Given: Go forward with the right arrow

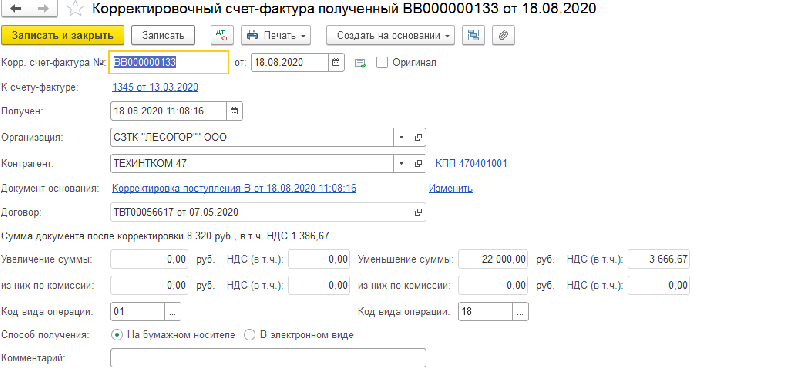Looking at the screenshot, I should click(x=44, y=9).
